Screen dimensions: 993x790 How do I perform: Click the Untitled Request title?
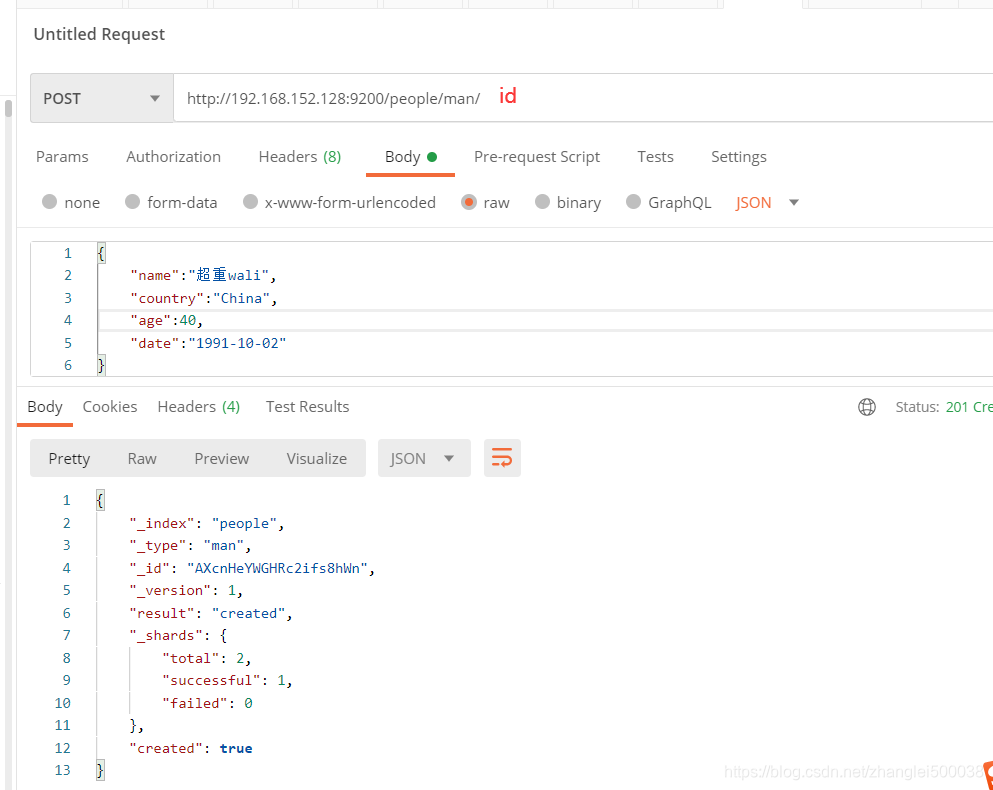(x=99, y=34)
